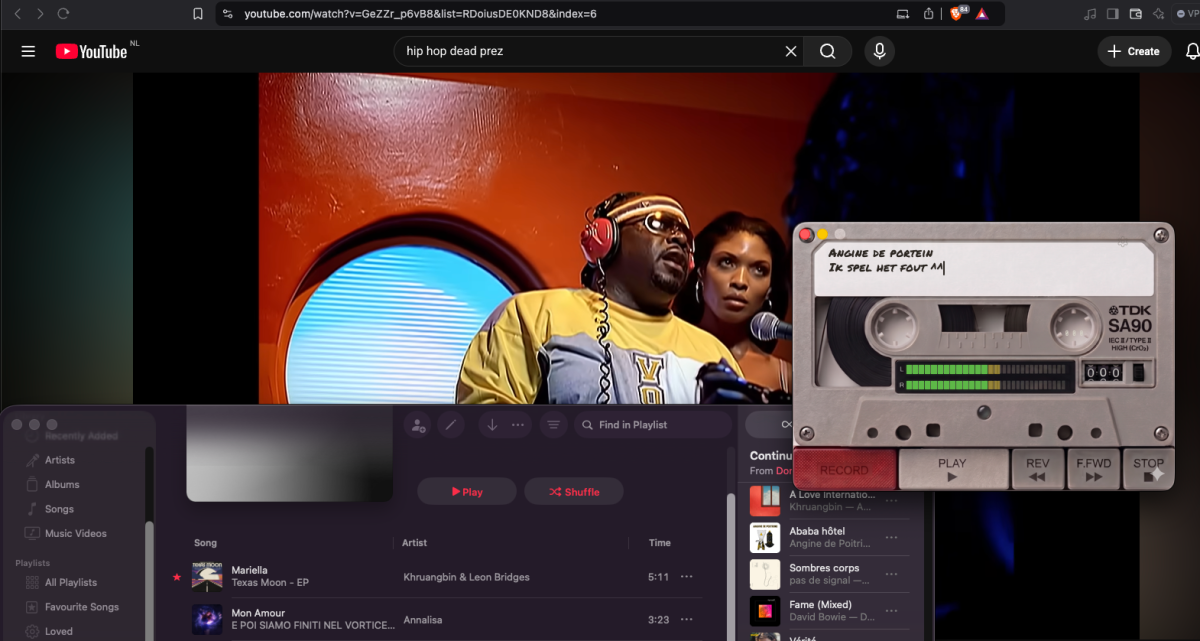The image size is (1200, 641).
Task: Click the YouTube Create button
Action: point(1133,51)
